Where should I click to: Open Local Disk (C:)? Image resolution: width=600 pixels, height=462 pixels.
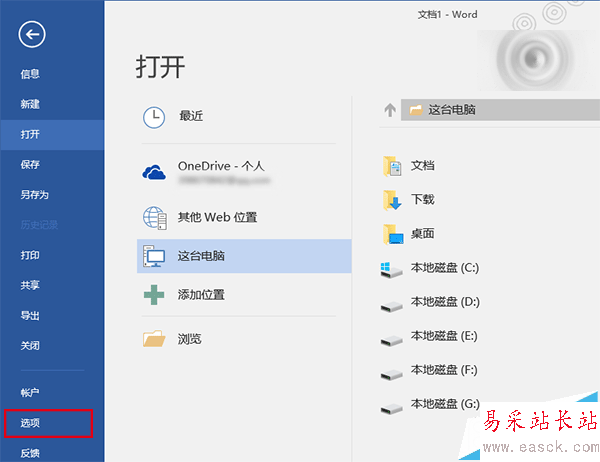(444, 268)
